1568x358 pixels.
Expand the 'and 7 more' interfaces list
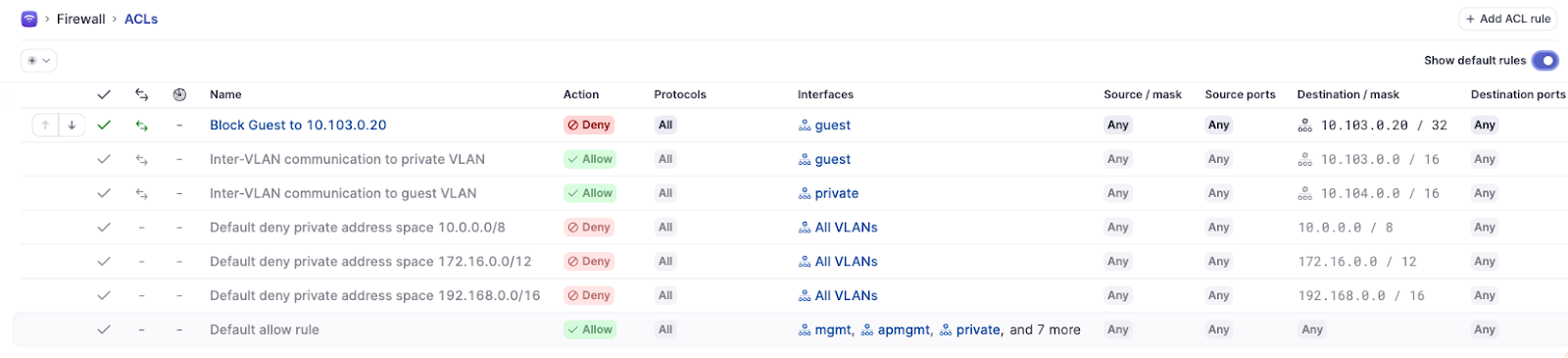1045,331
